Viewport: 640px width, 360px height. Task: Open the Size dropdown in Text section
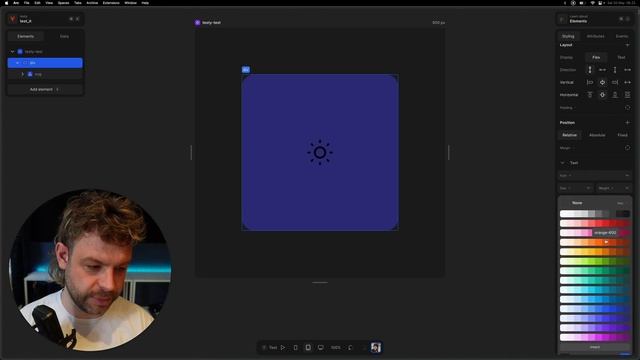[x=575, y=188]
